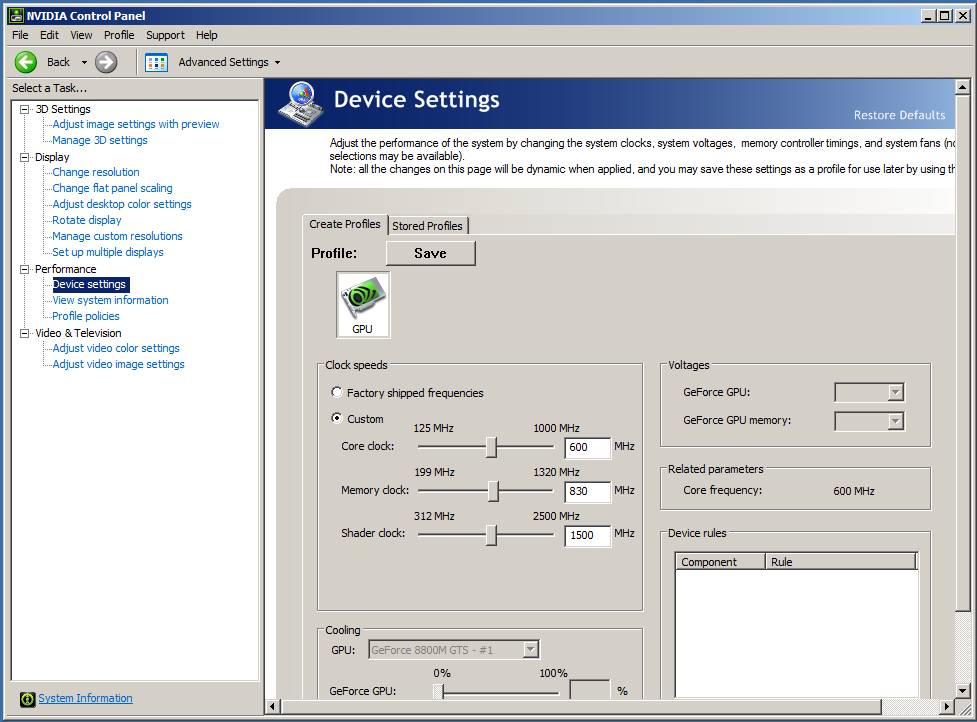The height and width of the screenshot is (722, 977).
Task: Open View system information
Action: tap(110, 300)
